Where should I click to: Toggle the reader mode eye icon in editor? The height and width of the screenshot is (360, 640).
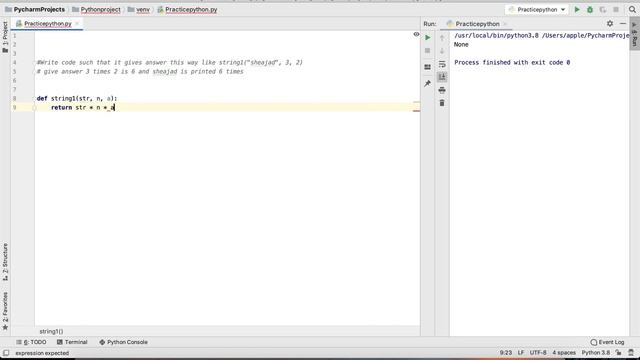(x=416, y=34)
